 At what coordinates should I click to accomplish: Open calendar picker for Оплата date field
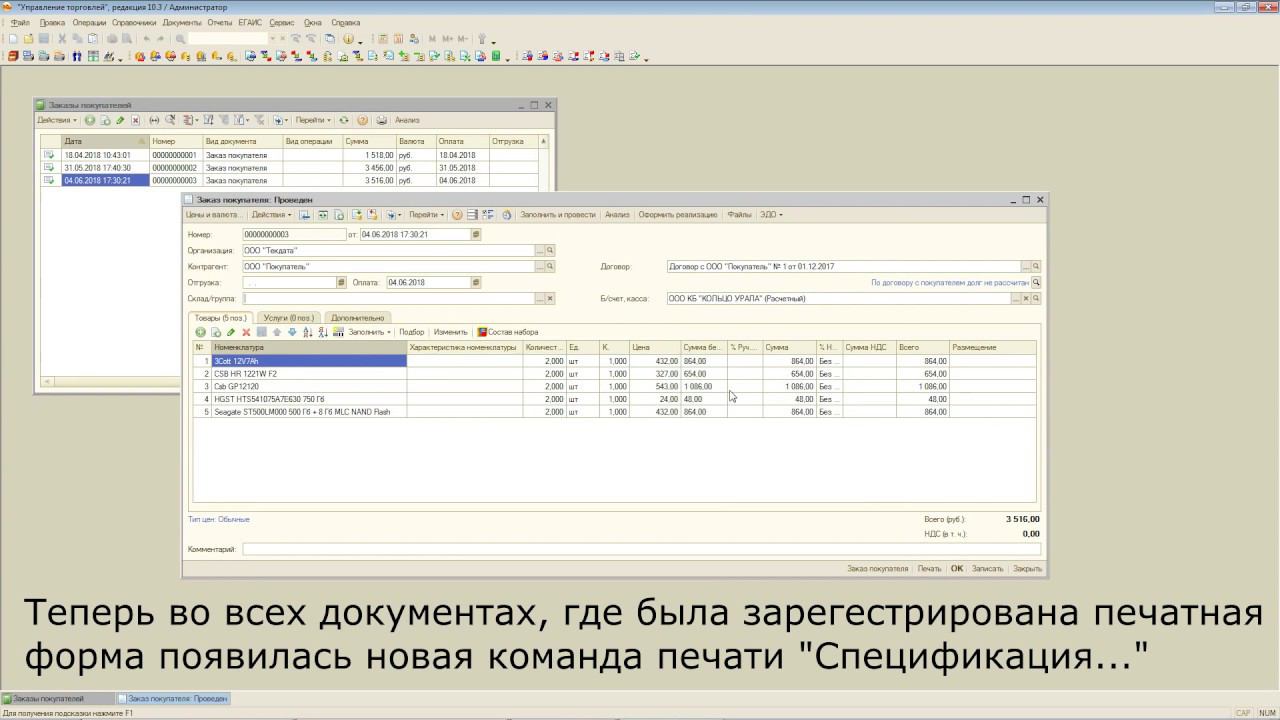[x=476, y=283]
